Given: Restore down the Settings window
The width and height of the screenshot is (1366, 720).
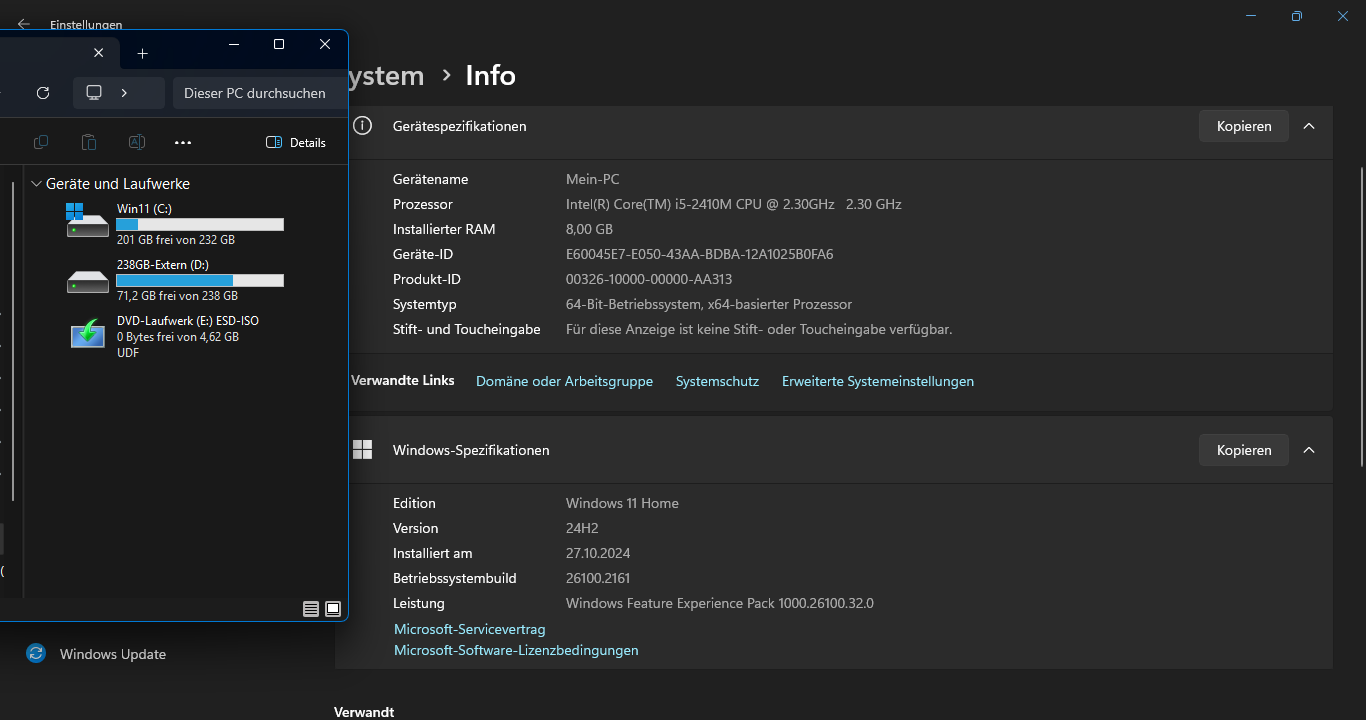Looking at the screenshot, I should 1297,16.
